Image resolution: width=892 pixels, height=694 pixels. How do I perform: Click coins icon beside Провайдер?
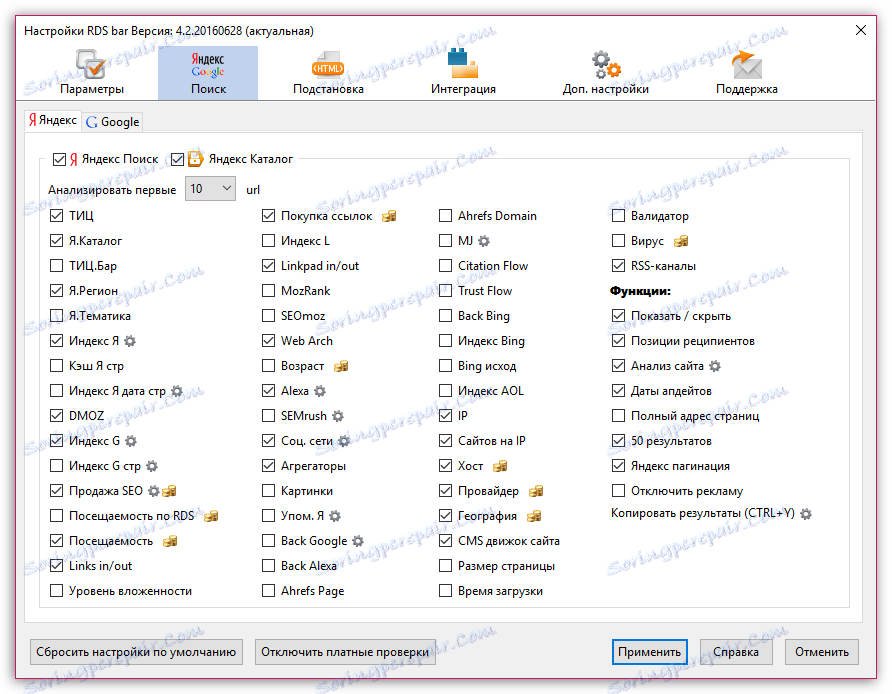pos(536,491)
